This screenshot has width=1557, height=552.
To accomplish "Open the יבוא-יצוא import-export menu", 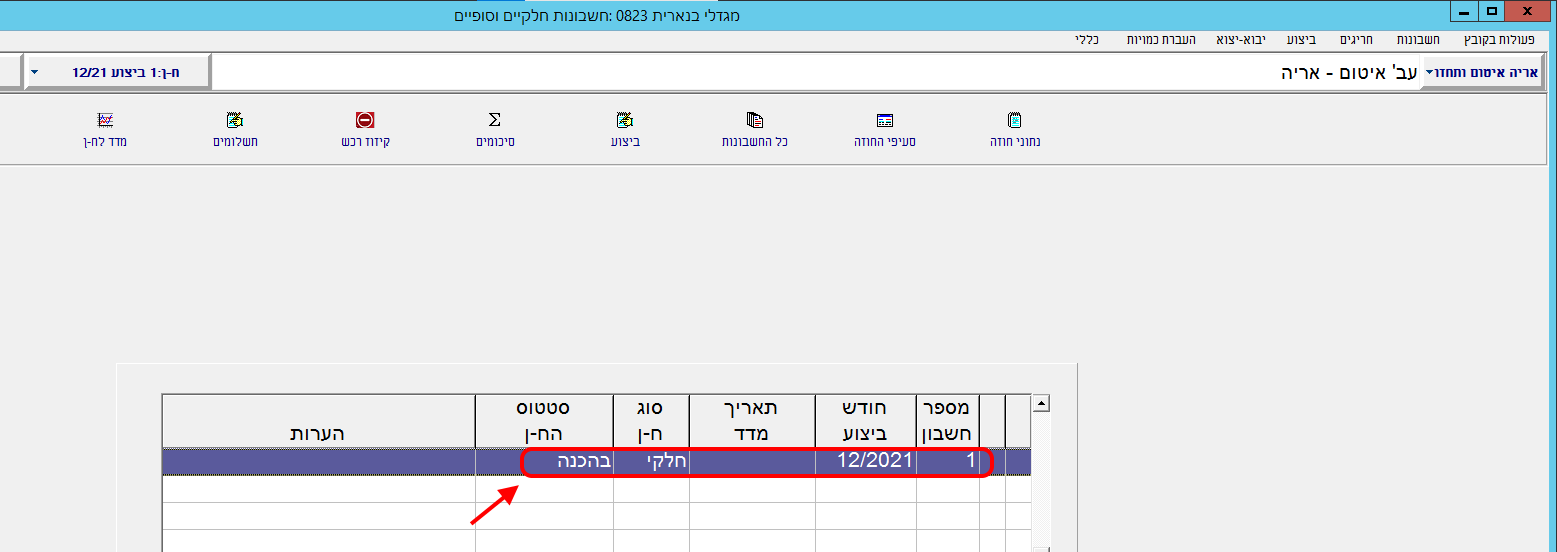I will click(1241, 40).
